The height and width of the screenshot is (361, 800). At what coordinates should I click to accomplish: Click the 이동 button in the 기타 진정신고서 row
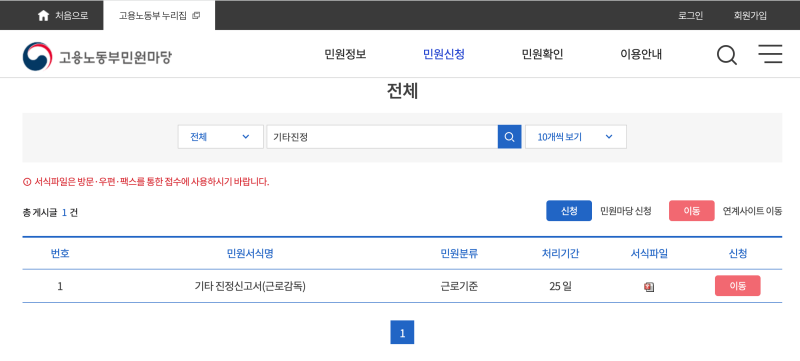click(737, 286)
